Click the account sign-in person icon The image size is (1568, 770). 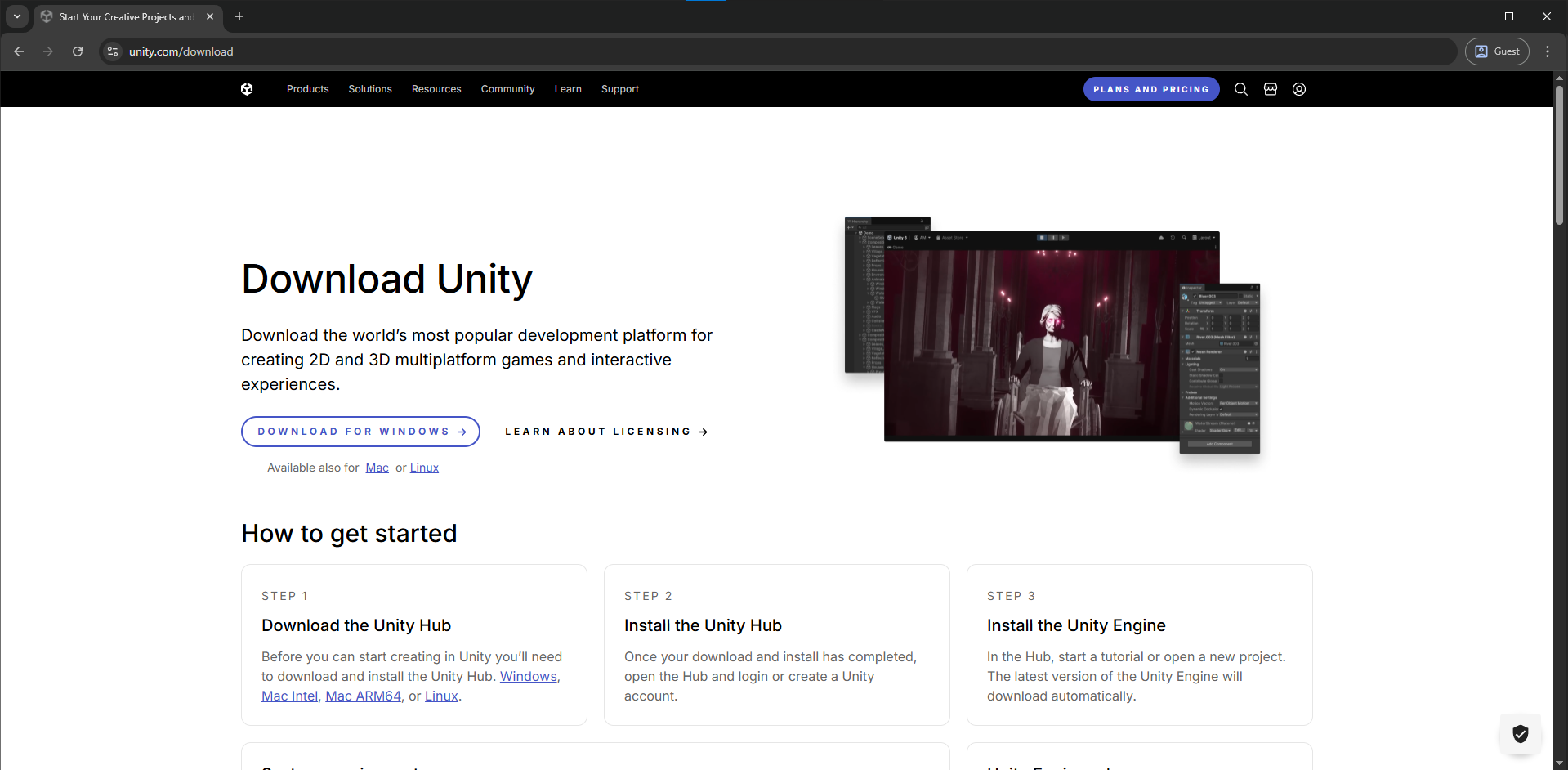pyautogui.click(x=1299, y=89)
